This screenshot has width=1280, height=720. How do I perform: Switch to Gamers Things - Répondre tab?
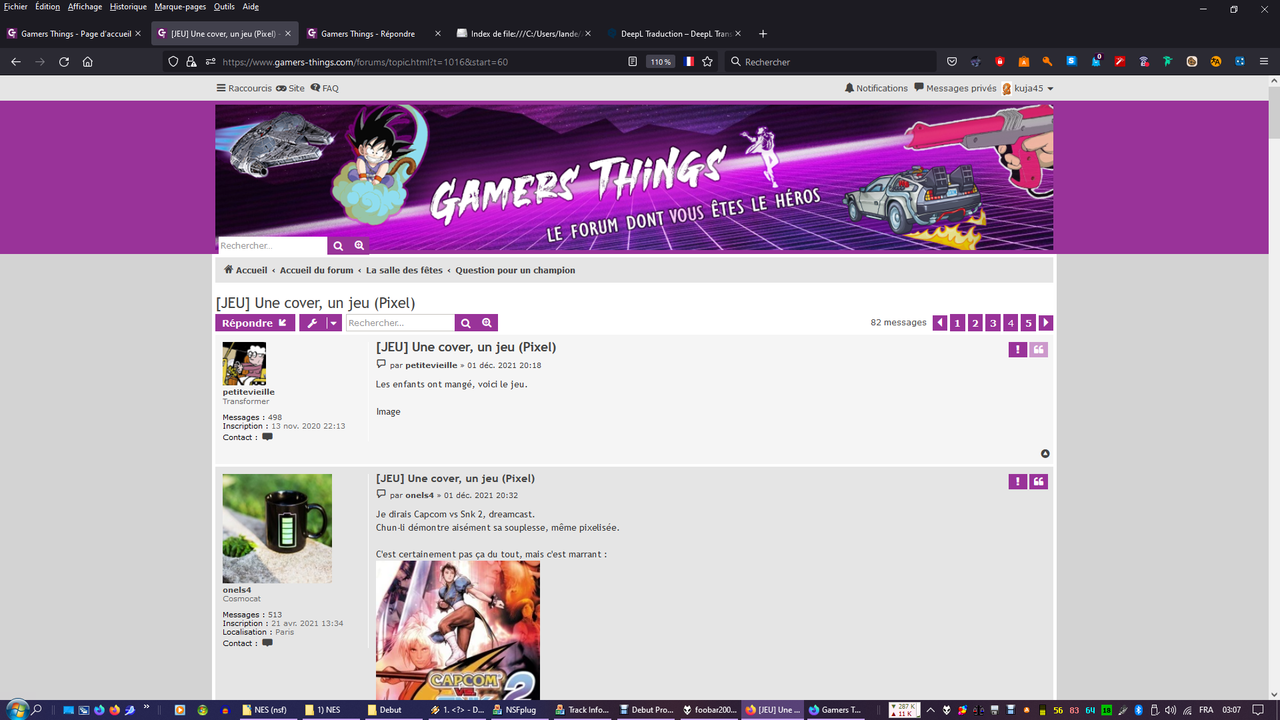(375, 33)
